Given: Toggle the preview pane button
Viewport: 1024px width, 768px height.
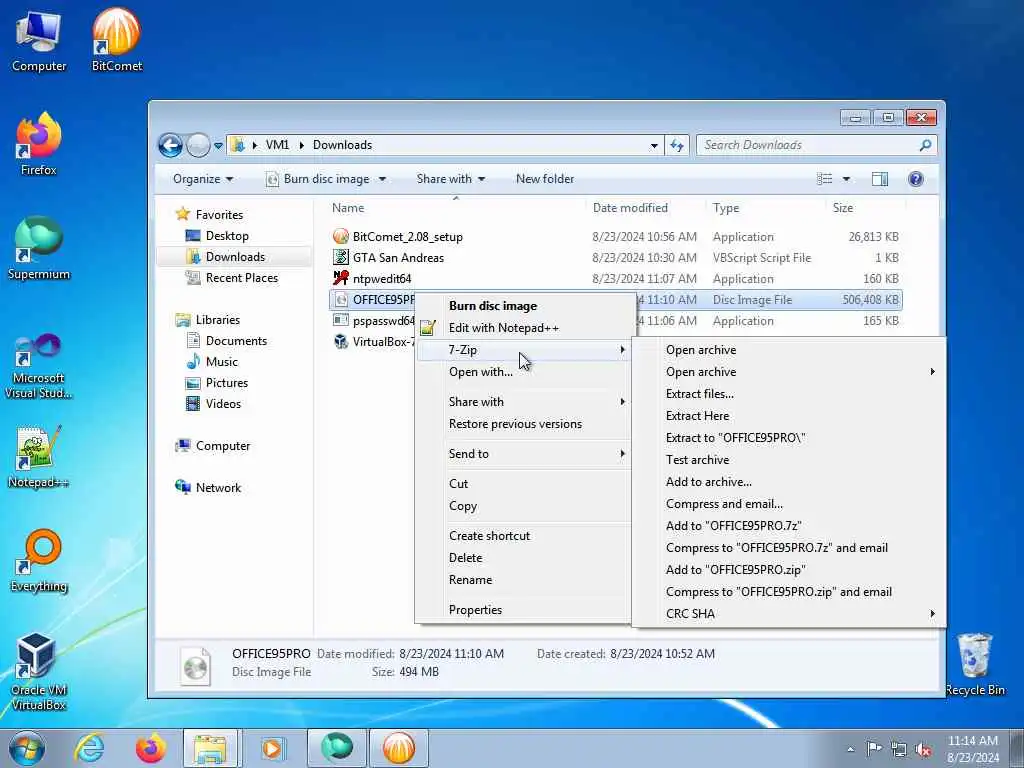Looking at the screenshot, I should coord(880,179).
